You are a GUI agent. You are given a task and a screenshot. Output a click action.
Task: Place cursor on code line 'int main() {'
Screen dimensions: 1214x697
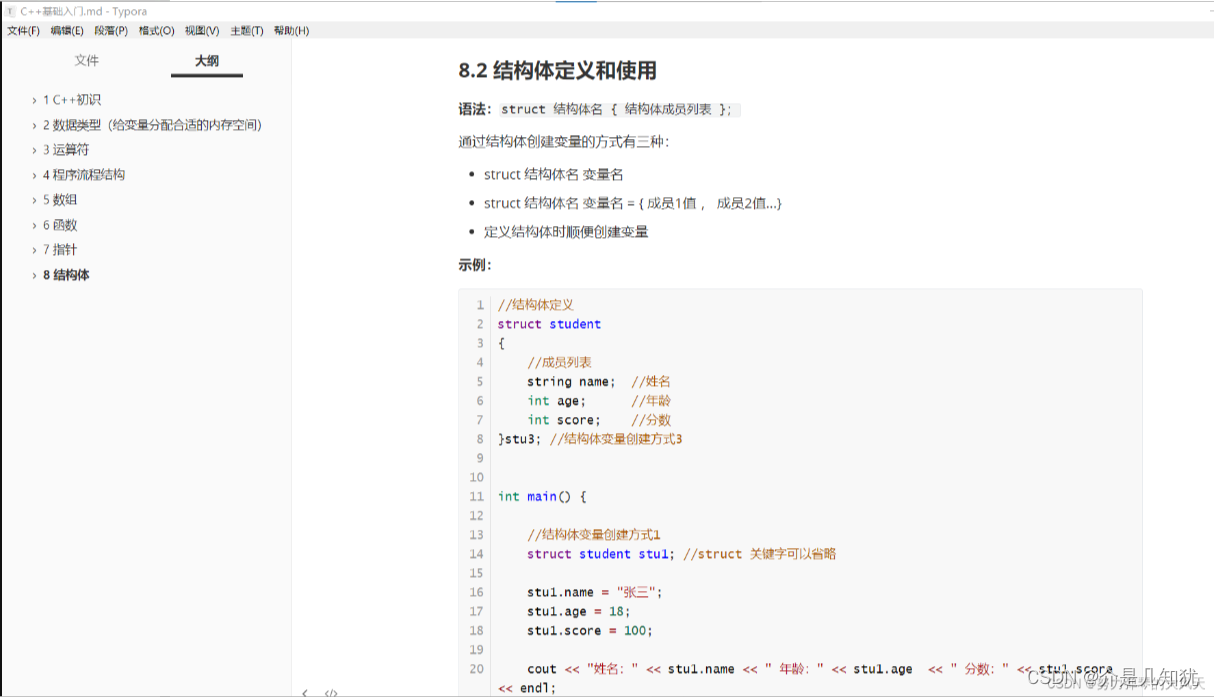541,496
